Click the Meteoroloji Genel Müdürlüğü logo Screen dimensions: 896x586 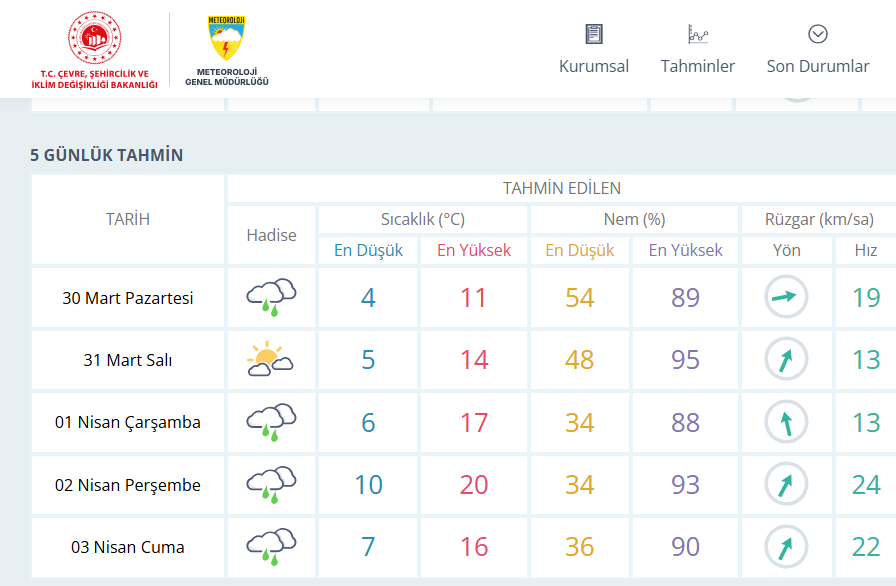point(227,41)
